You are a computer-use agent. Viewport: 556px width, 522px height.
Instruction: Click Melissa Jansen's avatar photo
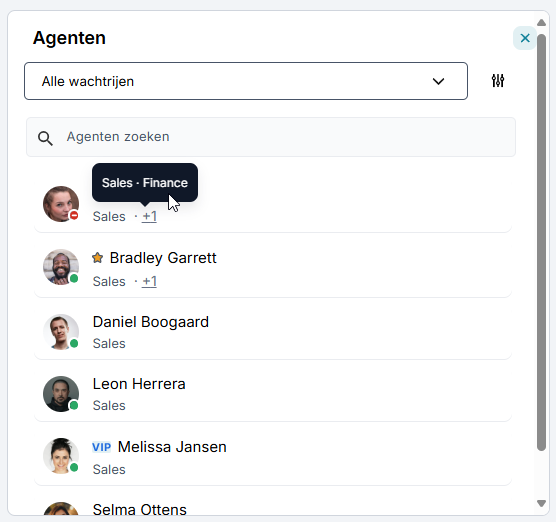tap(61, 456)
